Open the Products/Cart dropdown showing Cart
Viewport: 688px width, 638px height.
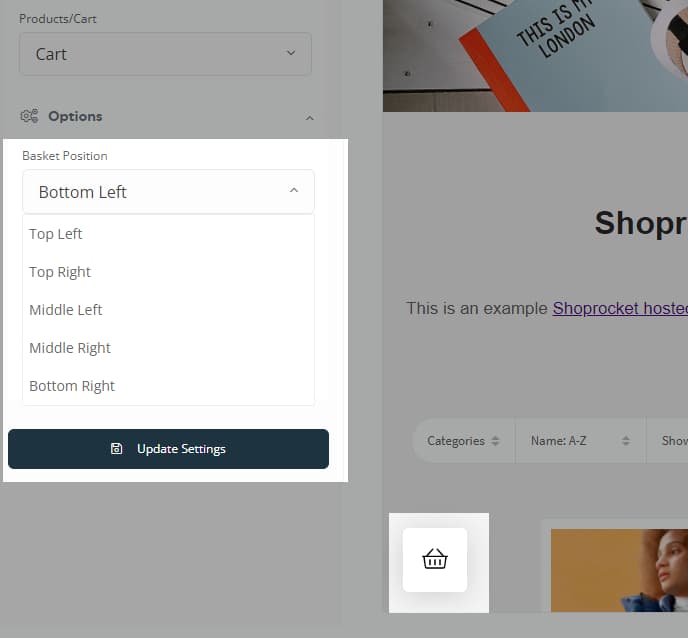tap(165, 54)
